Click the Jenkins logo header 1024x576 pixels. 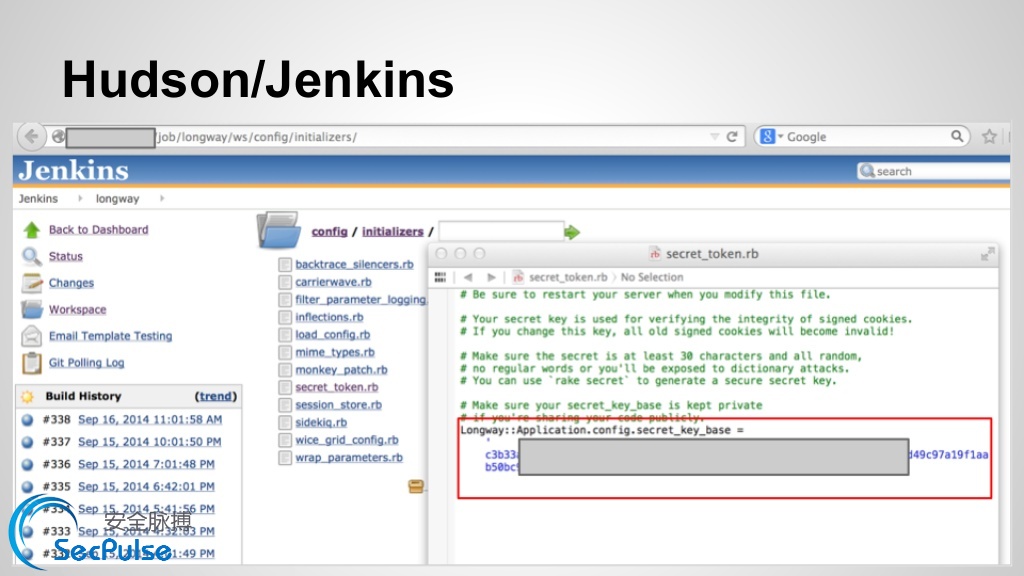[x=73, y=170]
